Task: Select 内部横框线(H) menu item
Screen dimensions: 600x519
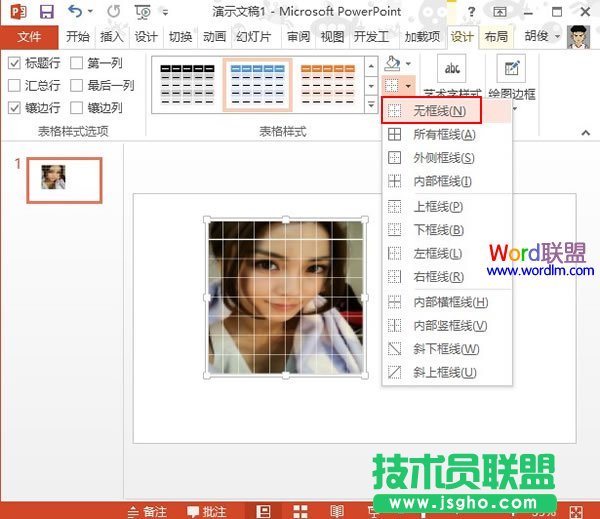Action: click(x=447, y=302)
